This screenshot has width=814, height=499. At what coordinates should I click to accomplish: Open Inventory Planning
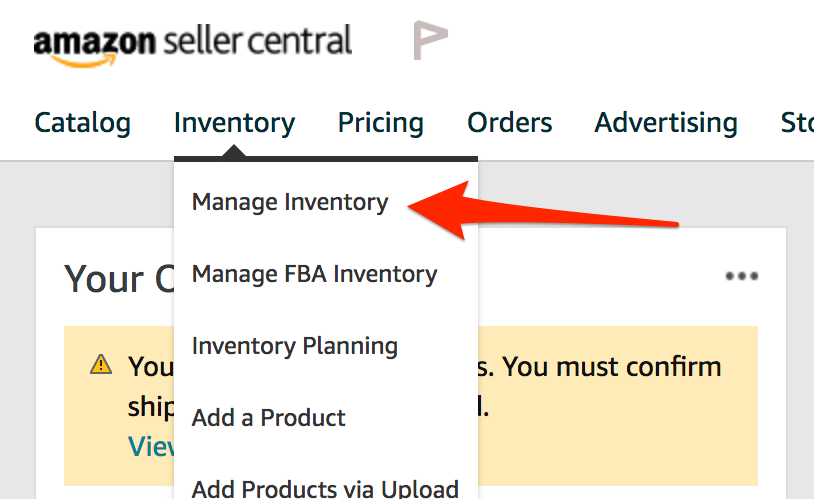click(295, 346)
